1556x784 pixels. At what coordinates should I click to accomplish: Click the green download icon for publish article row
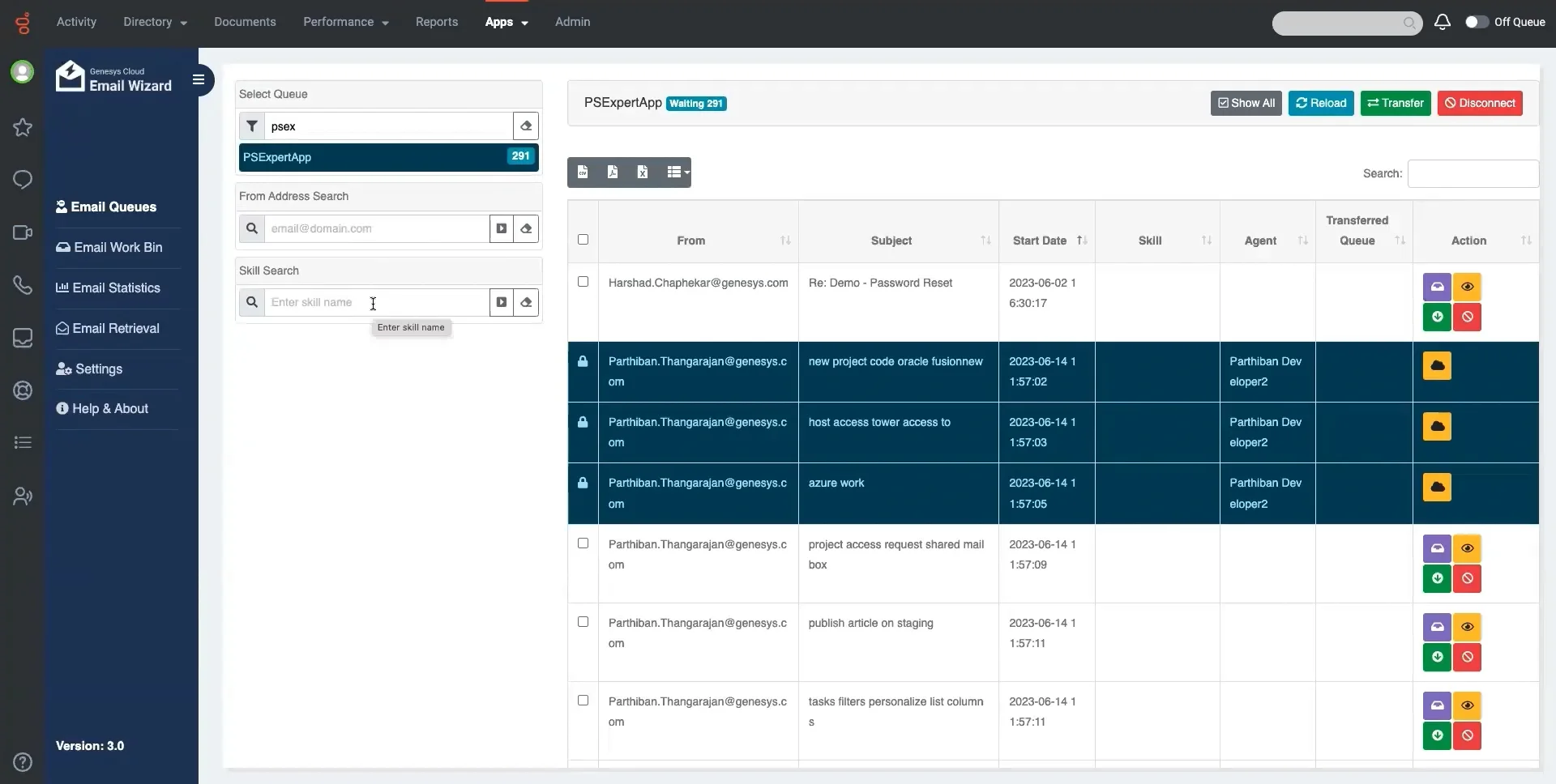tap(1437, 658)
